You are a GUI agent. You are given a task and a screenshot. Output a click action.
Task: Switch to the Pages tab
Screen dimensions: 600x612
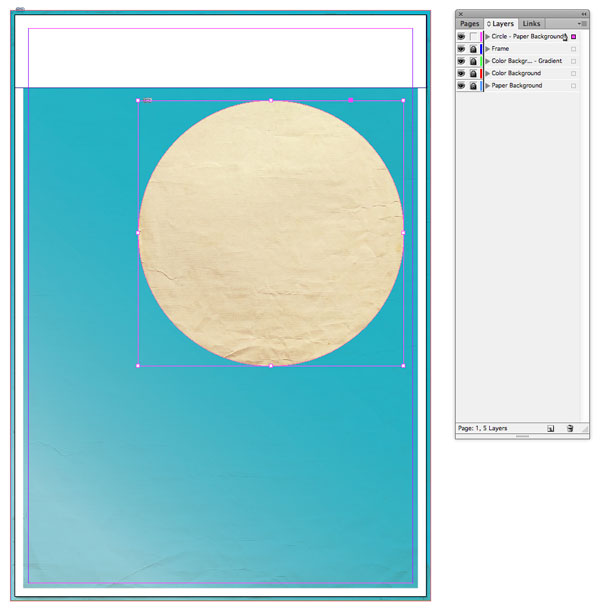tap(470, 24)
